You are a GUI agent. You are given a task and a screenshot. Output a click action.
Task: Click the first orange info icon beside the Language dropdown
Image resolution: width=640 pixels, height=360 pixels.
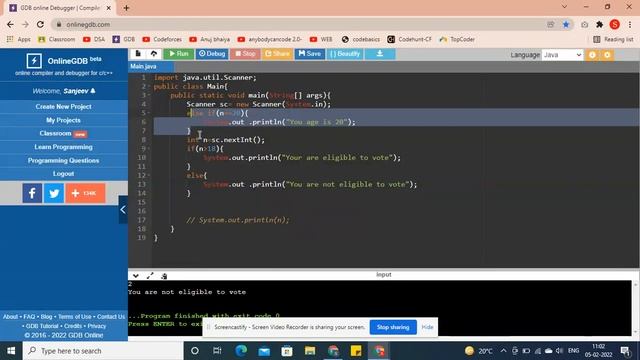click(x=592, y=55)
